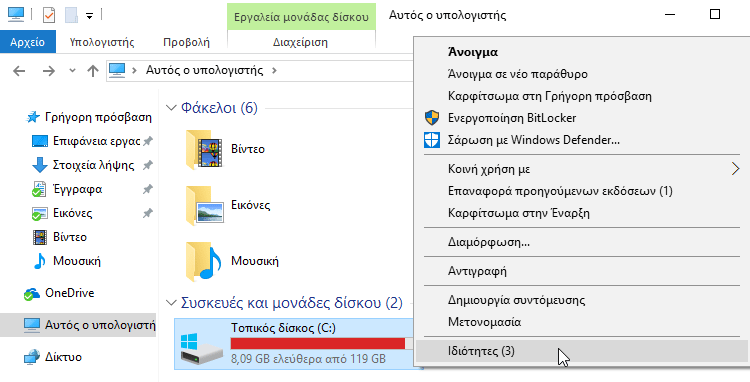Viewport: 750px width, 382px height.
Task: Click the forward navigation arrow
Action: coord(49,71)
